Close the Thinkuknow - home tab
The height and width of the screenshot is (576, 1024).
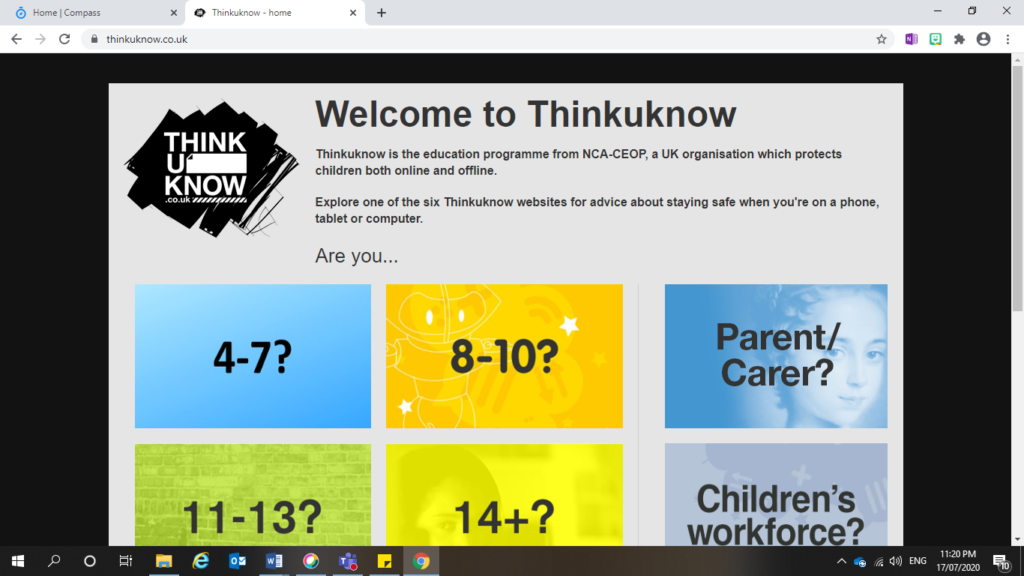coord(353,12)
